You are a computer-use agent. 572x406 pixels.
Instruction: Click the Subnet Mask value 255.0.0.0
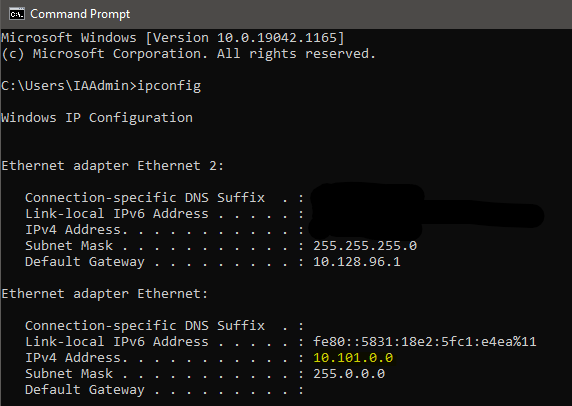[x=349, y=374]
